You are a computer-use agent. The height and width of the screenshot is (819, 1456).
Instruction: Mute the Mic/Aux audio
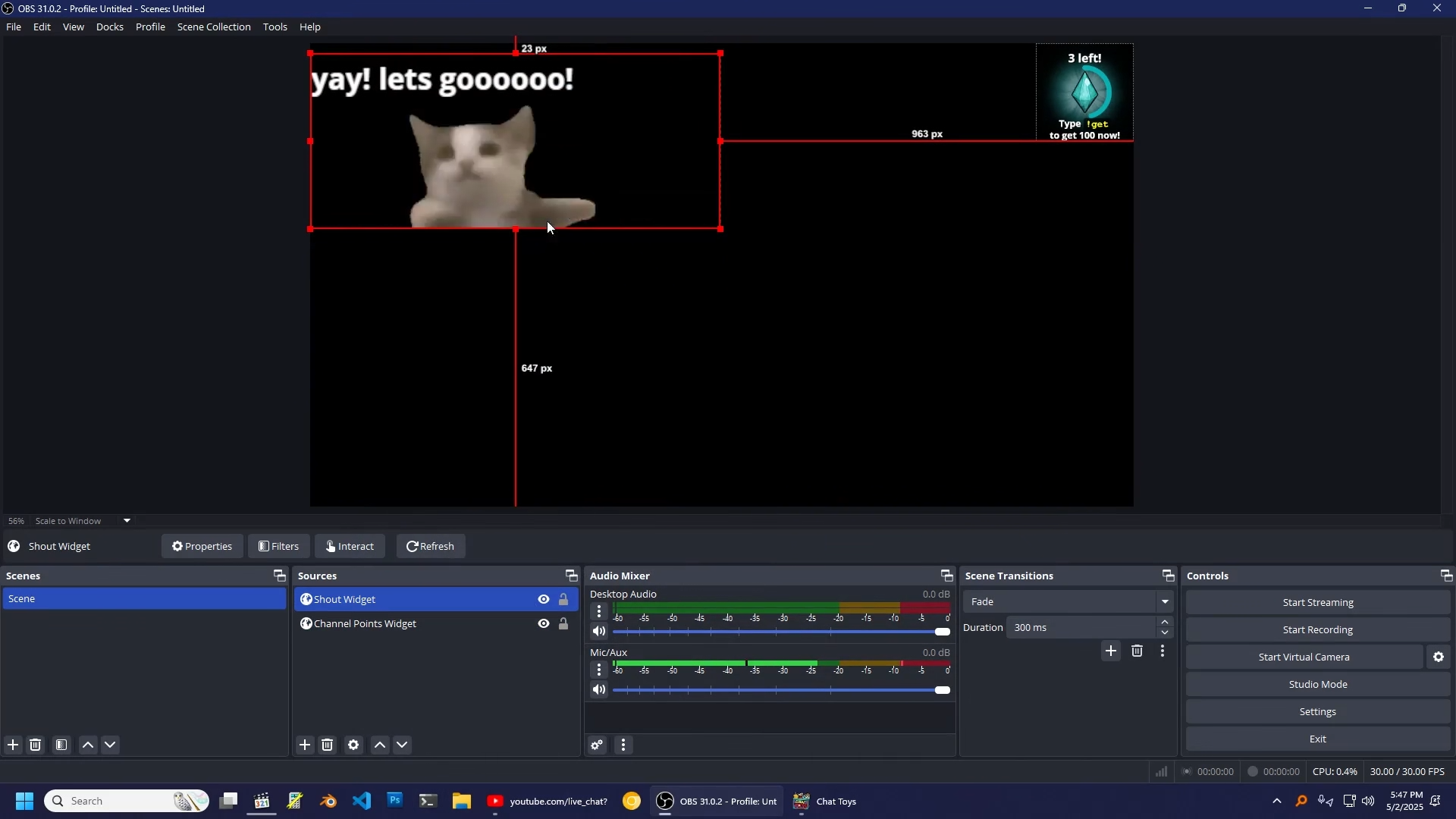(x=599, y=690)
